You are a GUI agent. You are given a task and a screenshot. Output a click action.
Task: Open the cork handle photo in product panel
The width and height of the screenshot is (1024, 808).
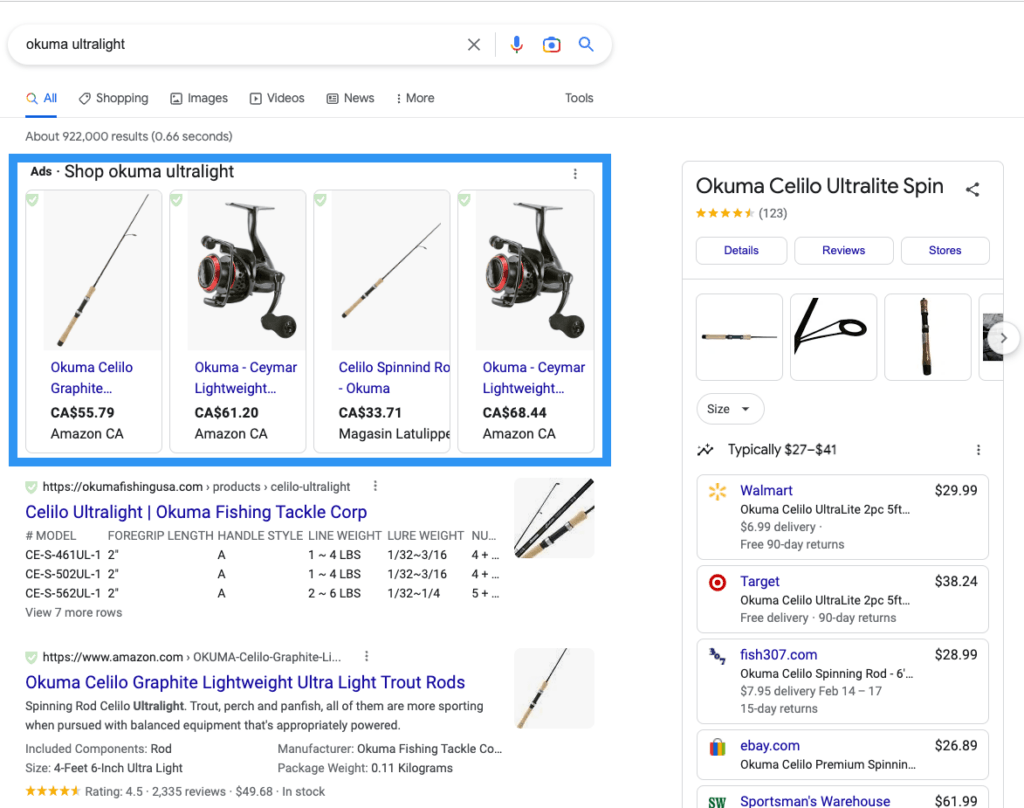point(927,337)
